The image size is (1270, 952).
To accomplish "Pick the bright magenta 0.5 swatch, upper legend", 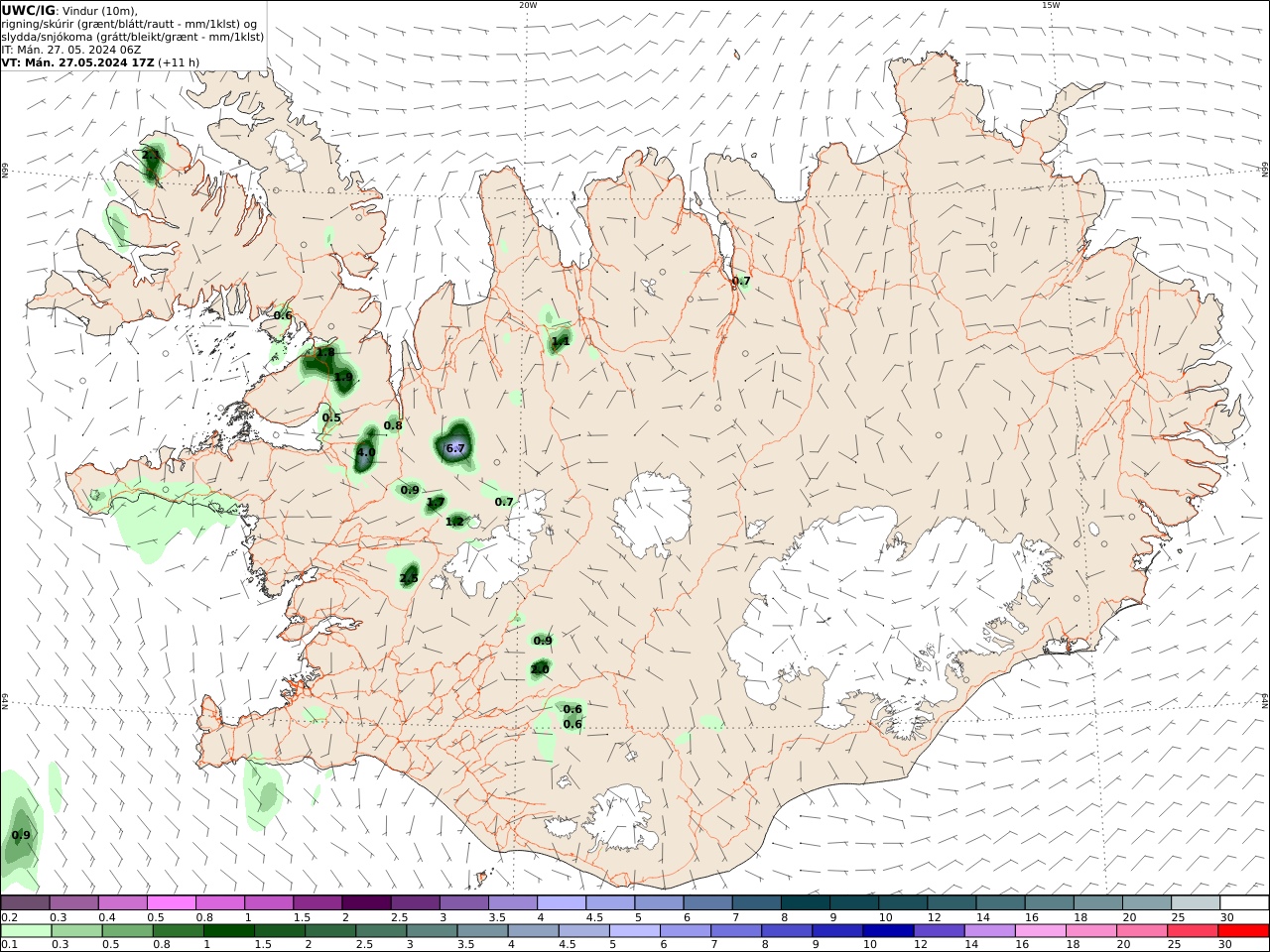I will 171,902.
